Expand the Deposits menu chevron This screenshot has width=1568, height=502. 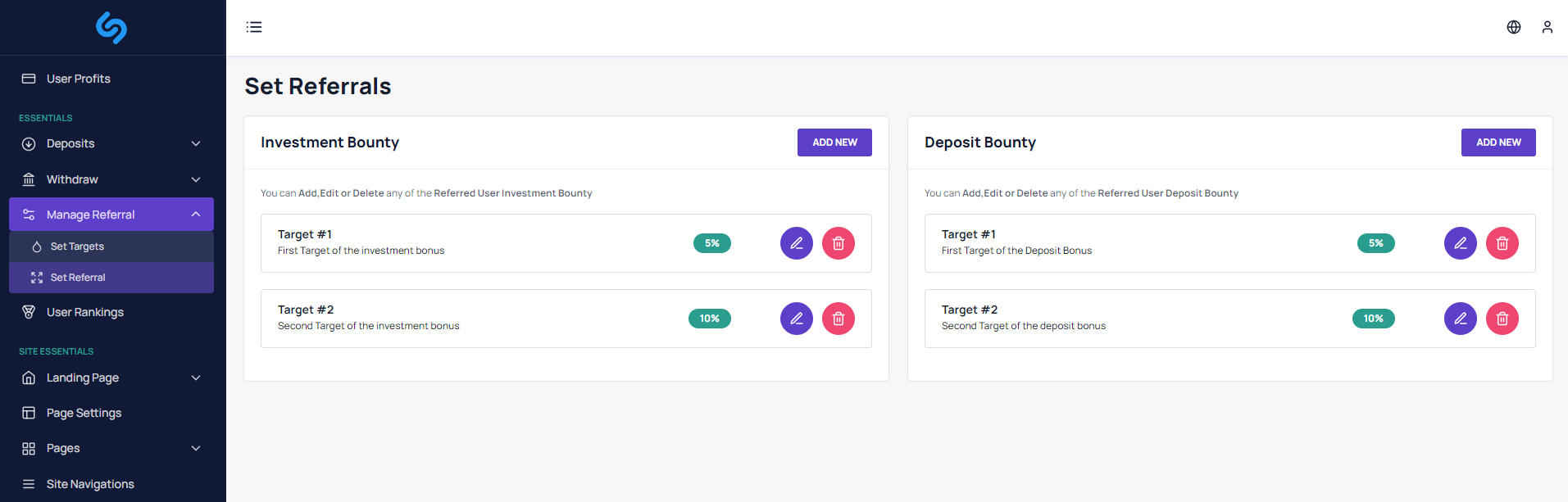coord(196,144)
